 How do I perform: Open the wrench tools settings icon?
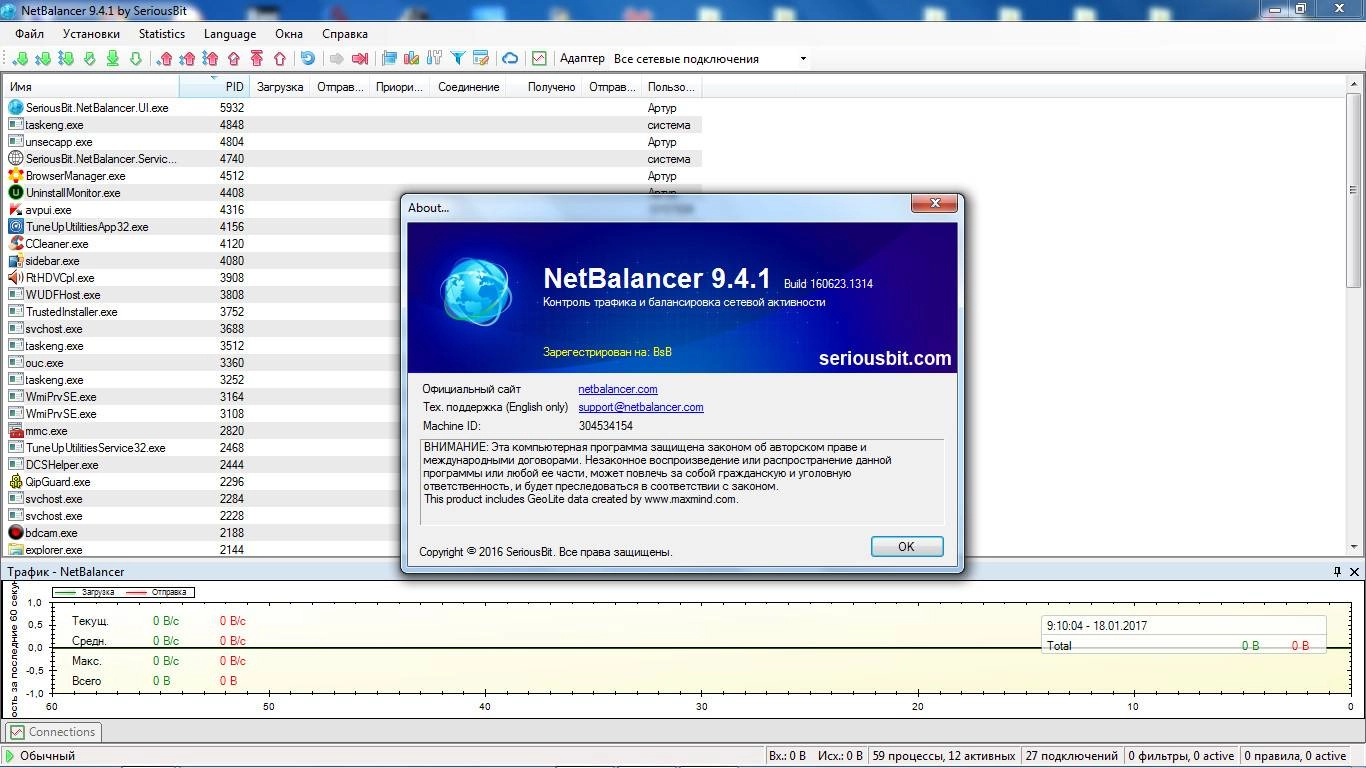[434, 58]
